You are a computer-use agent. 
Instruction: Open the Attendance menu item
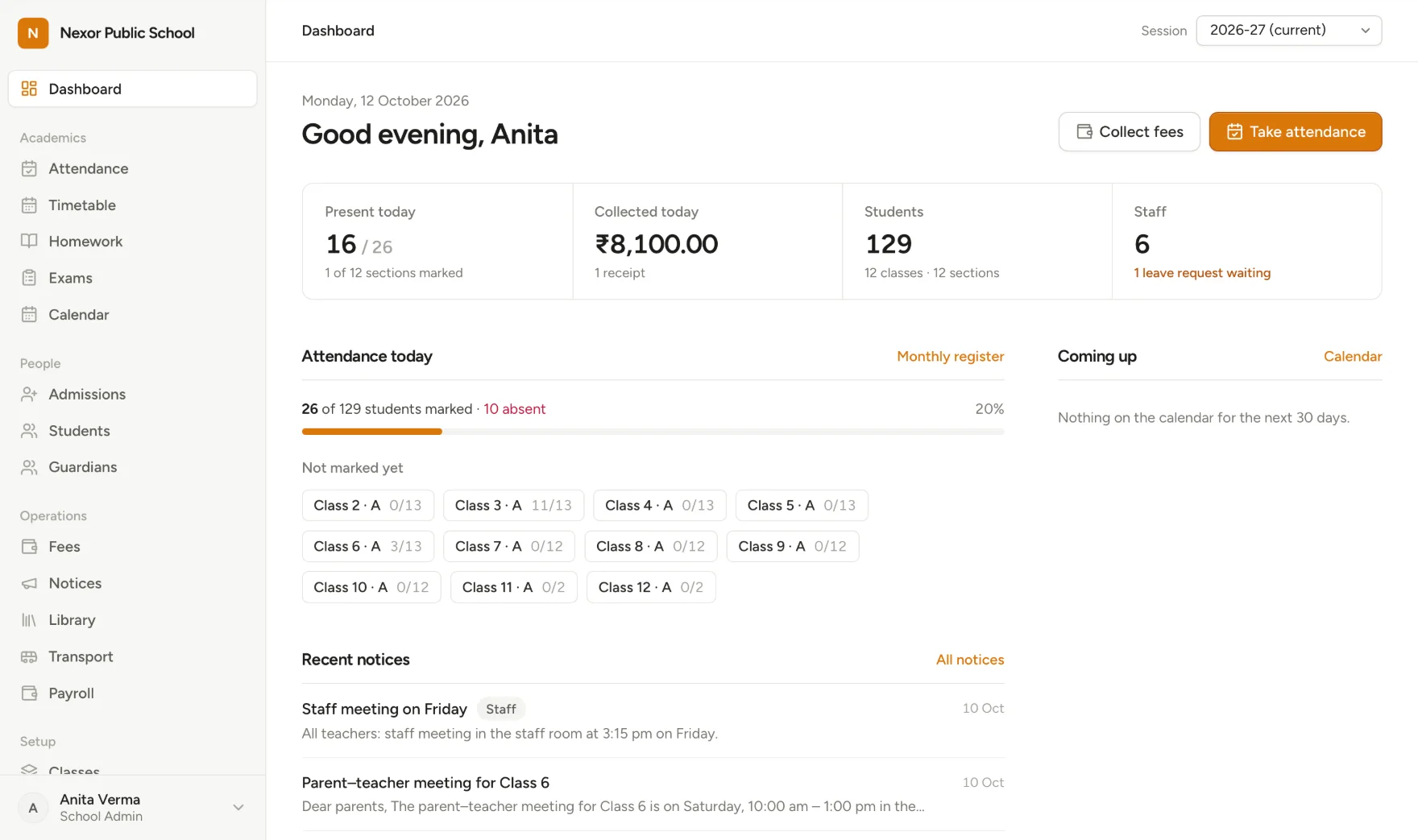click(x=133, y=168)
